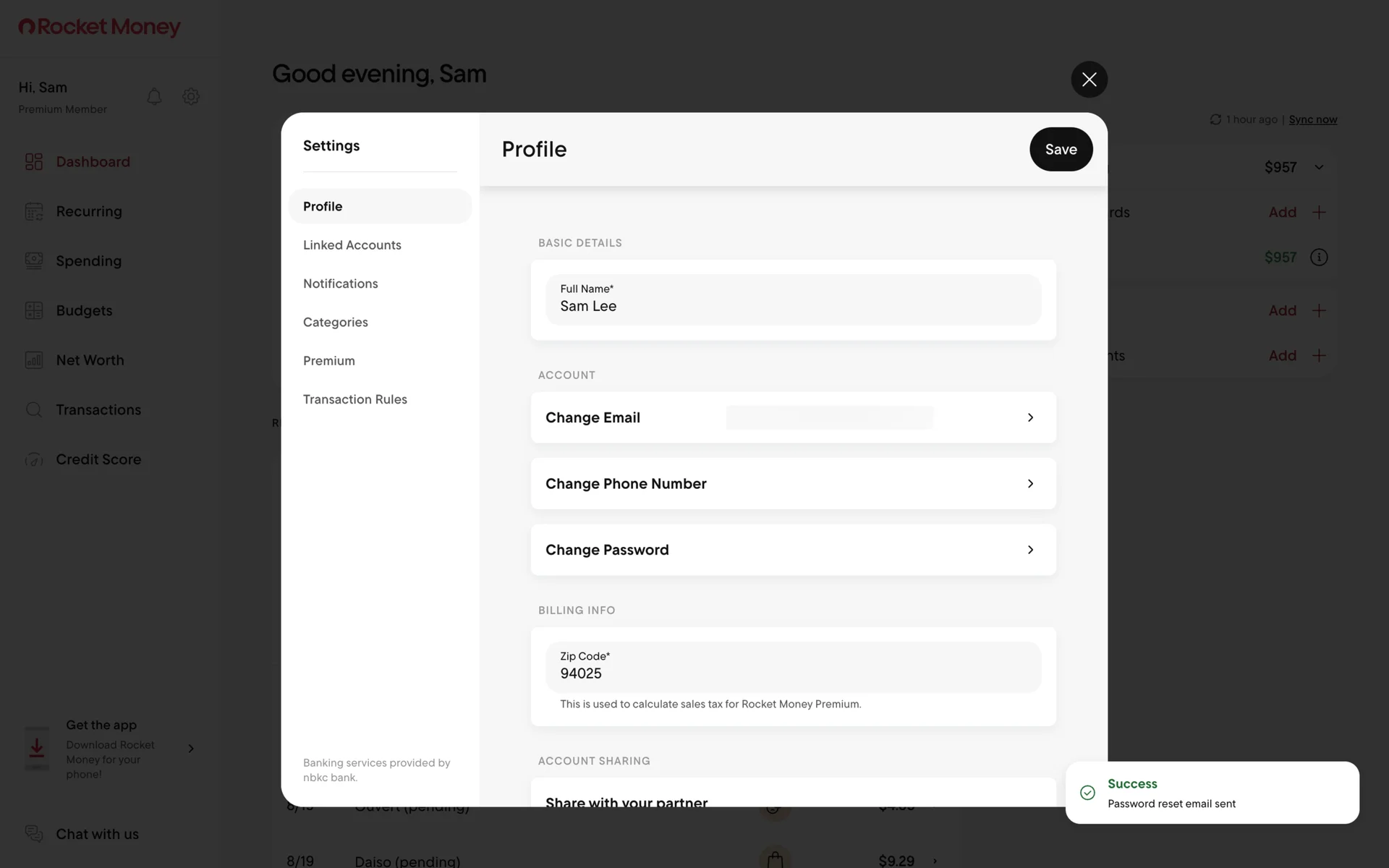Click the Dashboard sidebar icon

(x=34, y=161)
